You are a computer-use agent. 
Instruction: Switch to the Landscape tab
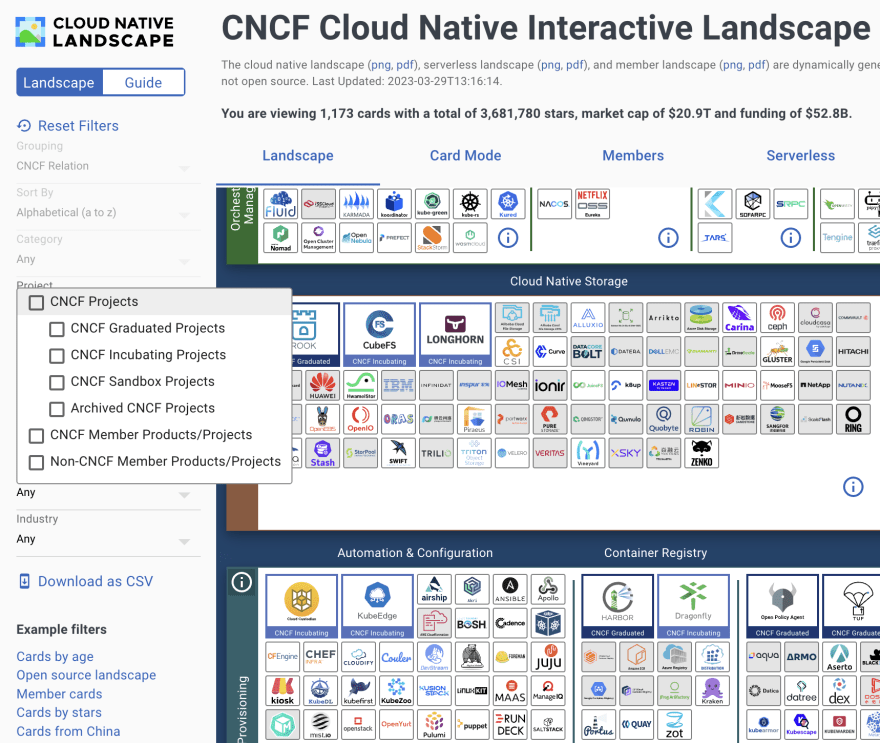(298, 156)
